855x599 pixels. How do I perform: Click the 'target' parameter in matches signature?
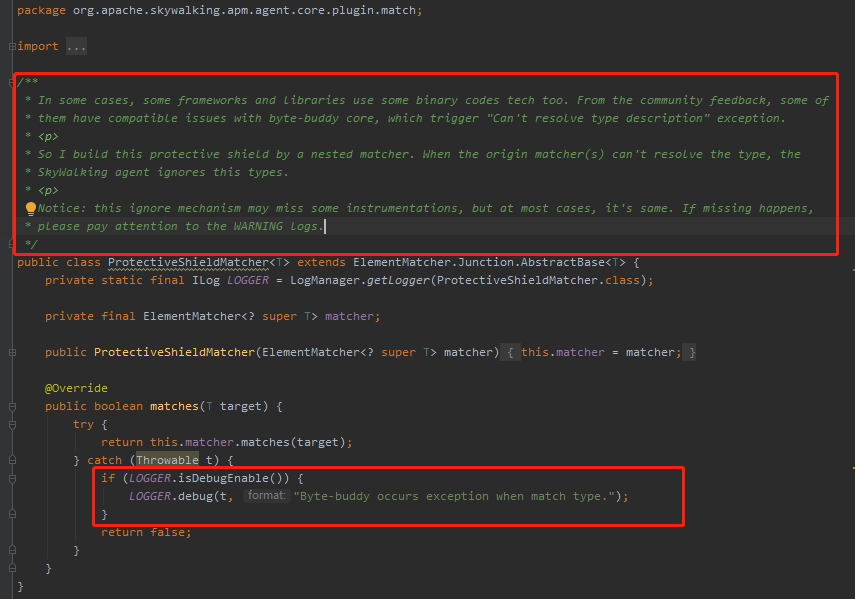[x=240, y=406]
